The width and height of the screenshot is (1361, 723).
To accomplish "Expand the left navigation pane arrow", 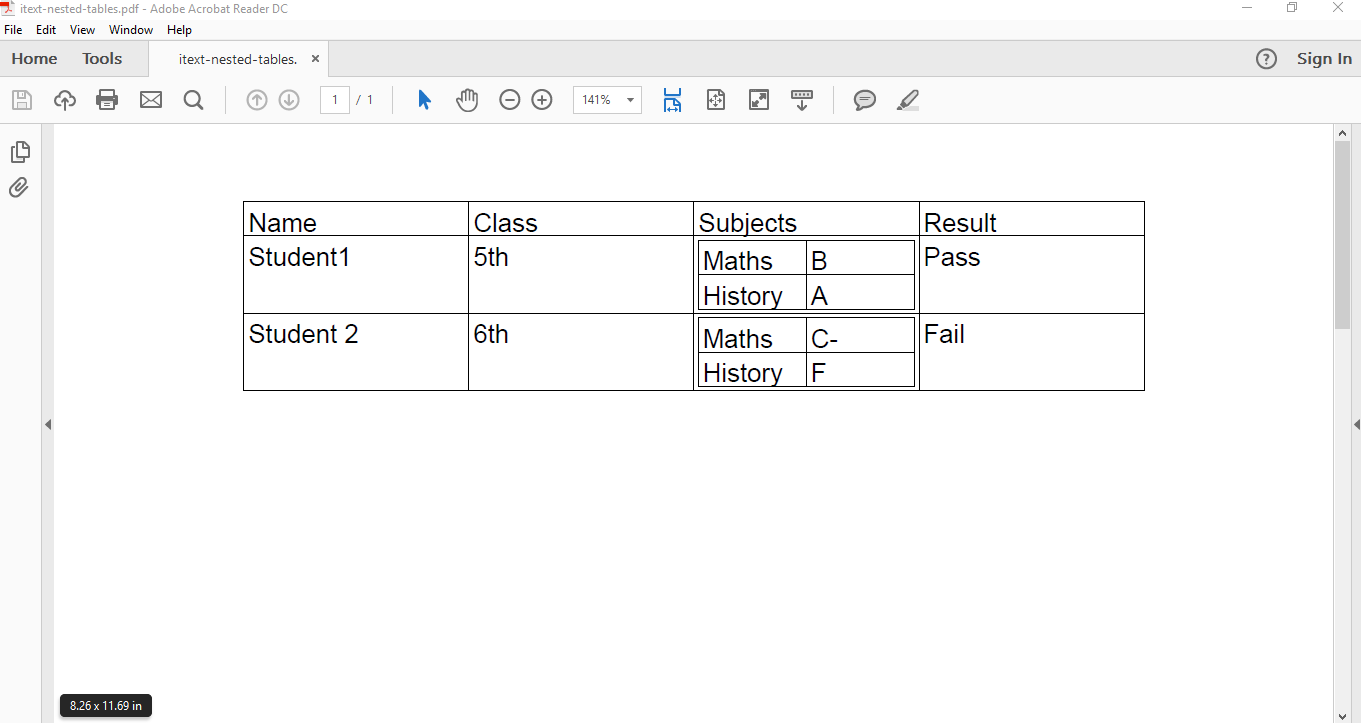I will [48, 425].
